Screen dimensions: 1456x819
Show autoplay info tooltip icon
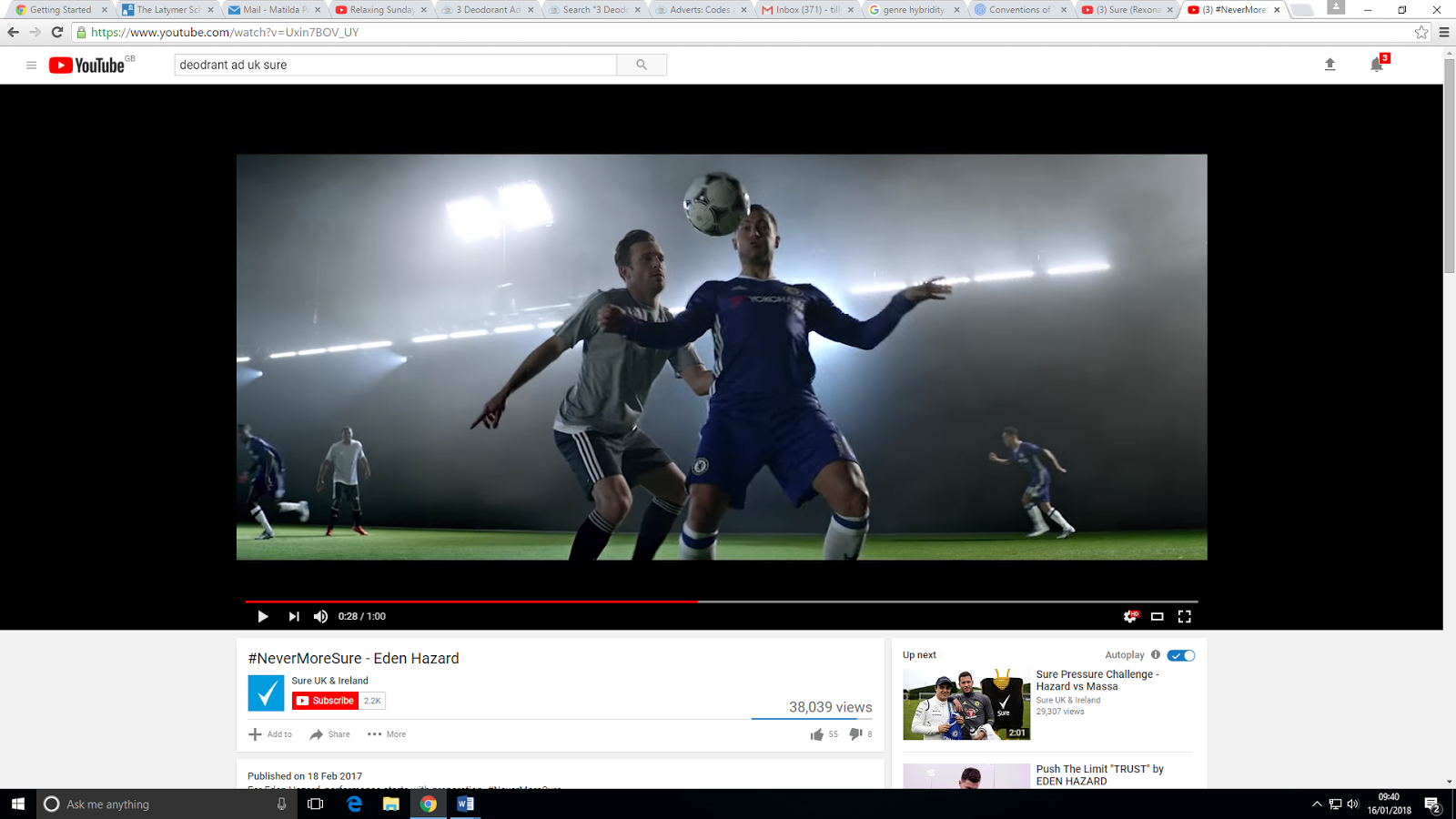click(1156, 655)
